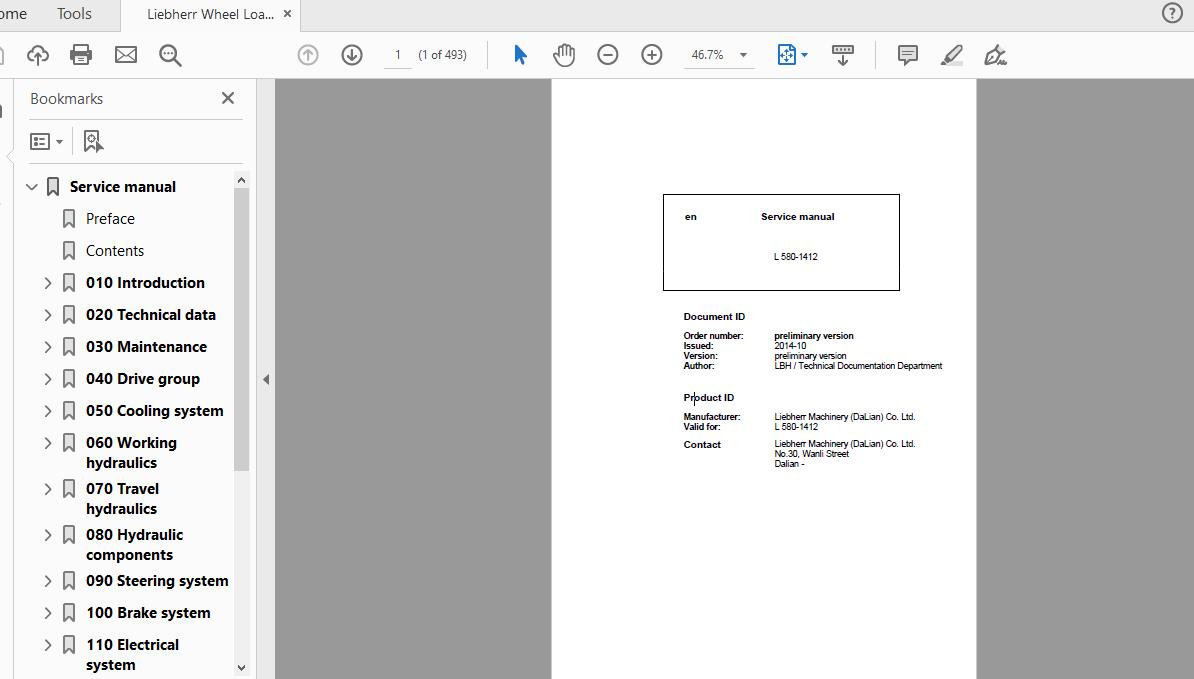Expand the 070 Travel hydraulics bookmark
The height and width of the screenshot is (679, 1194).
point(47,489)
